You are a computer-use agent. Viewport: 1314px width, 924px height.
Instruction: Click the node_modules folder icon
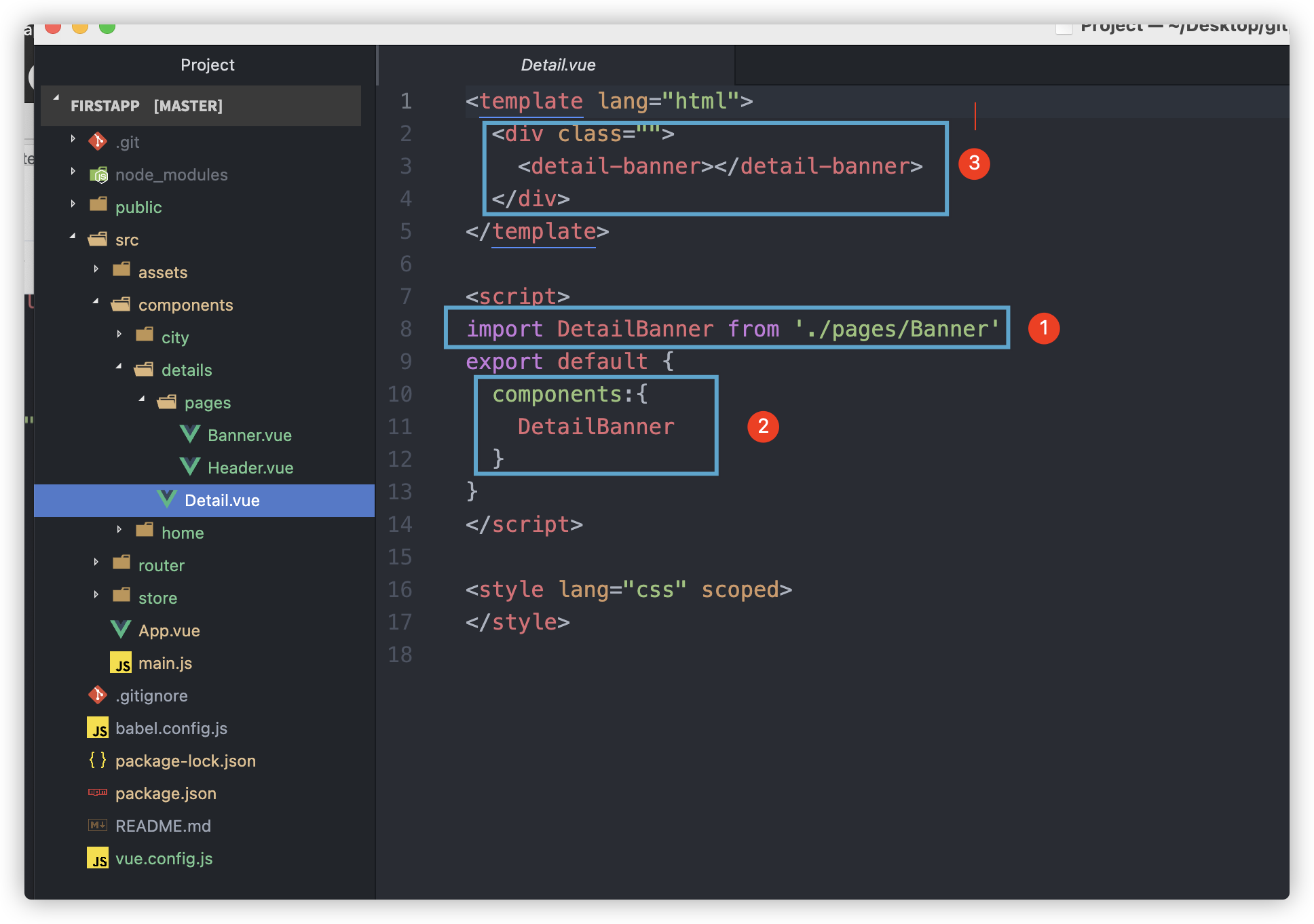click(x=98, y=174)
